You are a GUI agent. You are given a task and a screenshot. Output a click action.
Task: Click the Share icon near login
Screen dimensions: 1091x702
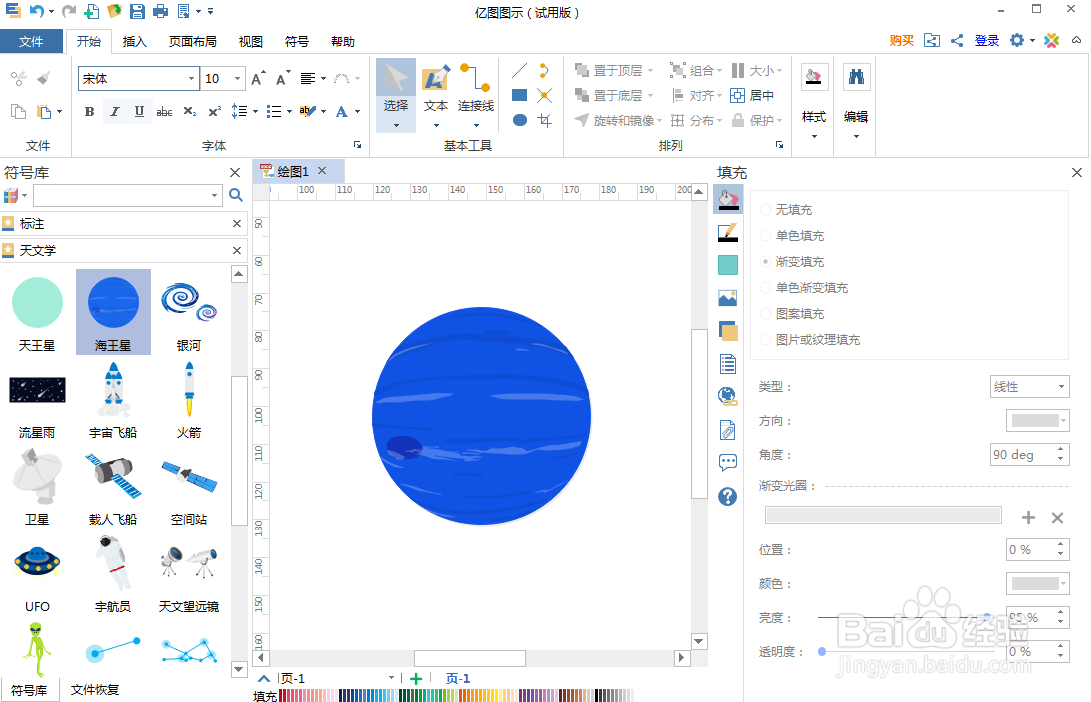coord(957,40)
